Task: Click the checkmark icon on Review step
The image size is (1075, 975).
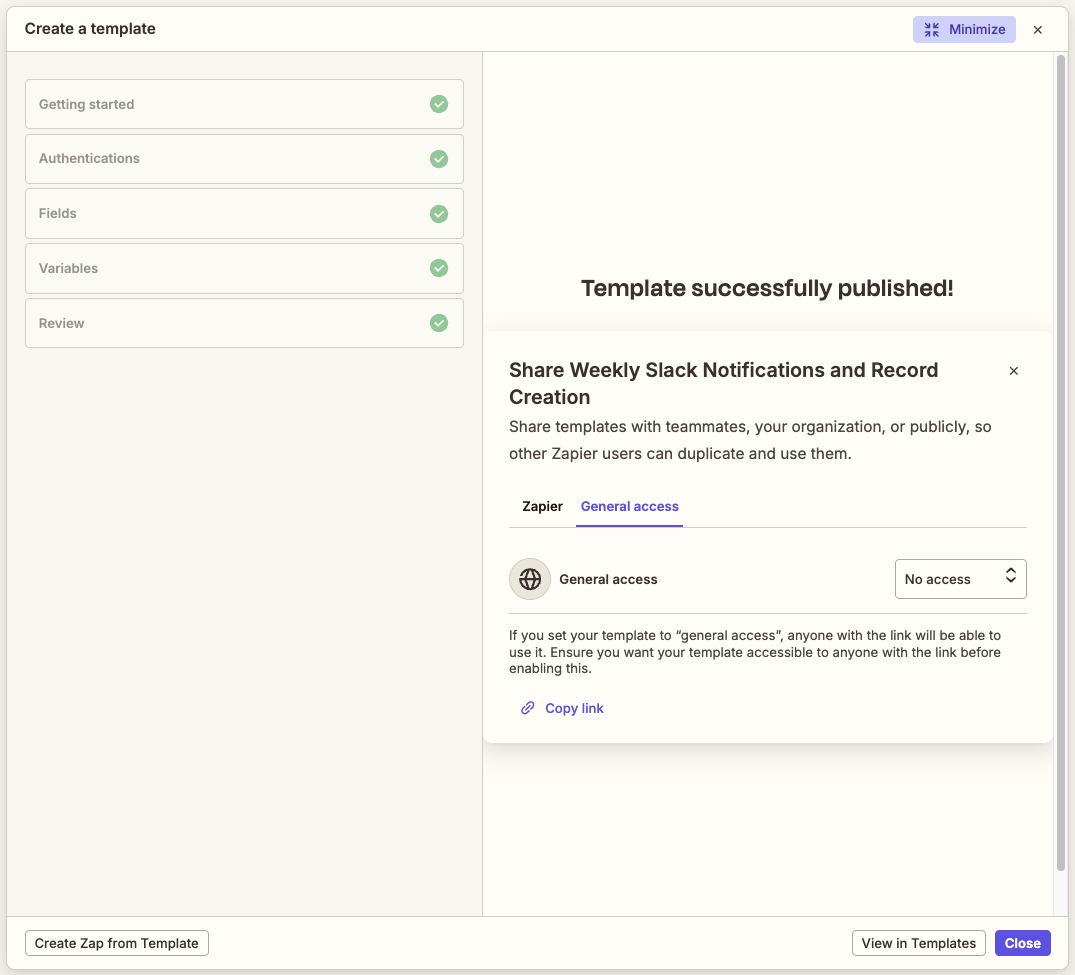Action: tap(439, 323)
